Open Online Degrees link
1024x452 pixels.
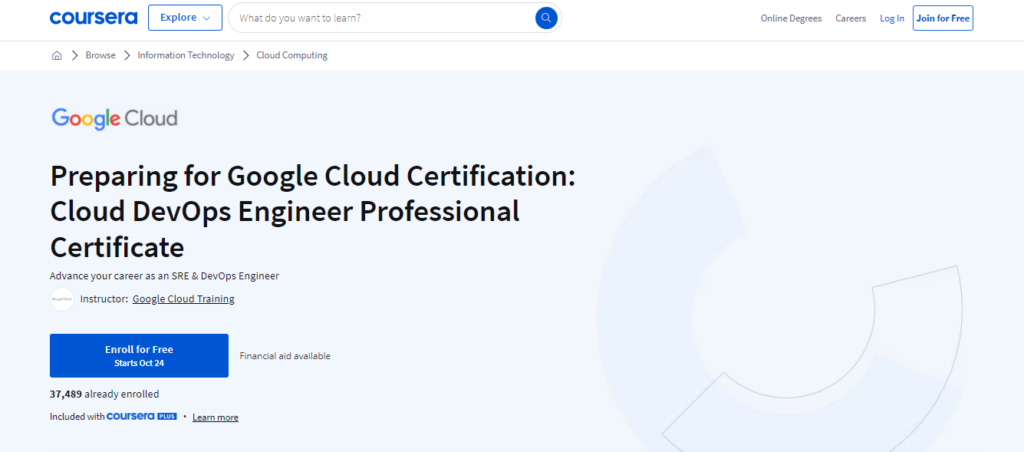click(791, 18)
